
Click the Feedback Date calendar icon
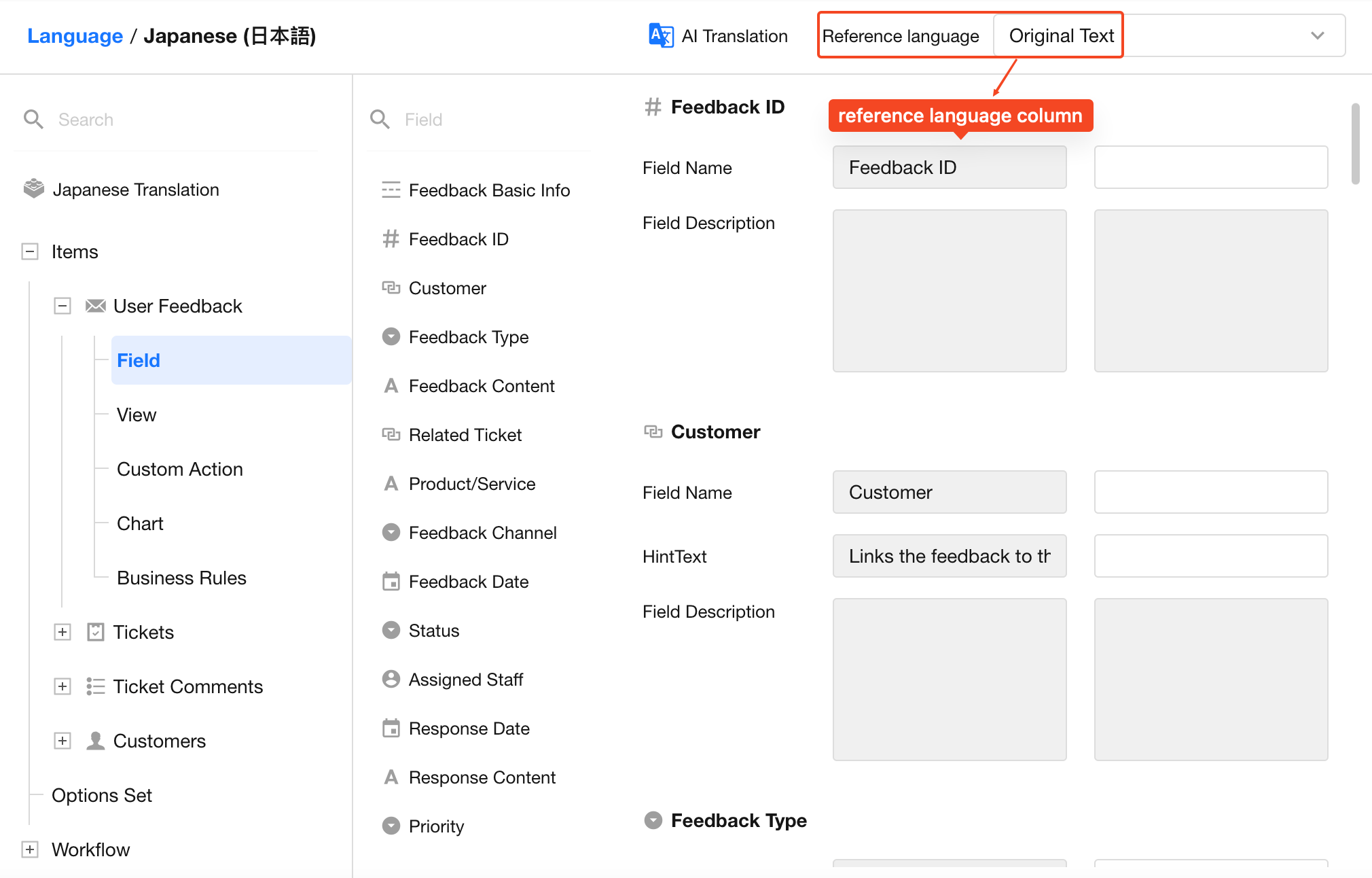pyautogui.click(x=391, y=582)
